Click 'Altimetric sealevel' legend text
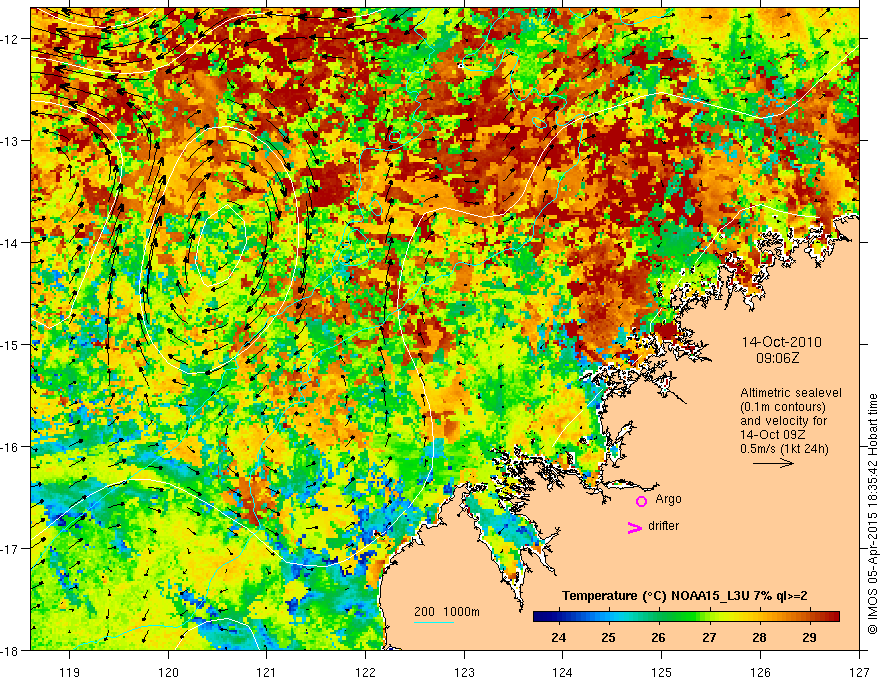Screen dimensions: 880x680 791,393
